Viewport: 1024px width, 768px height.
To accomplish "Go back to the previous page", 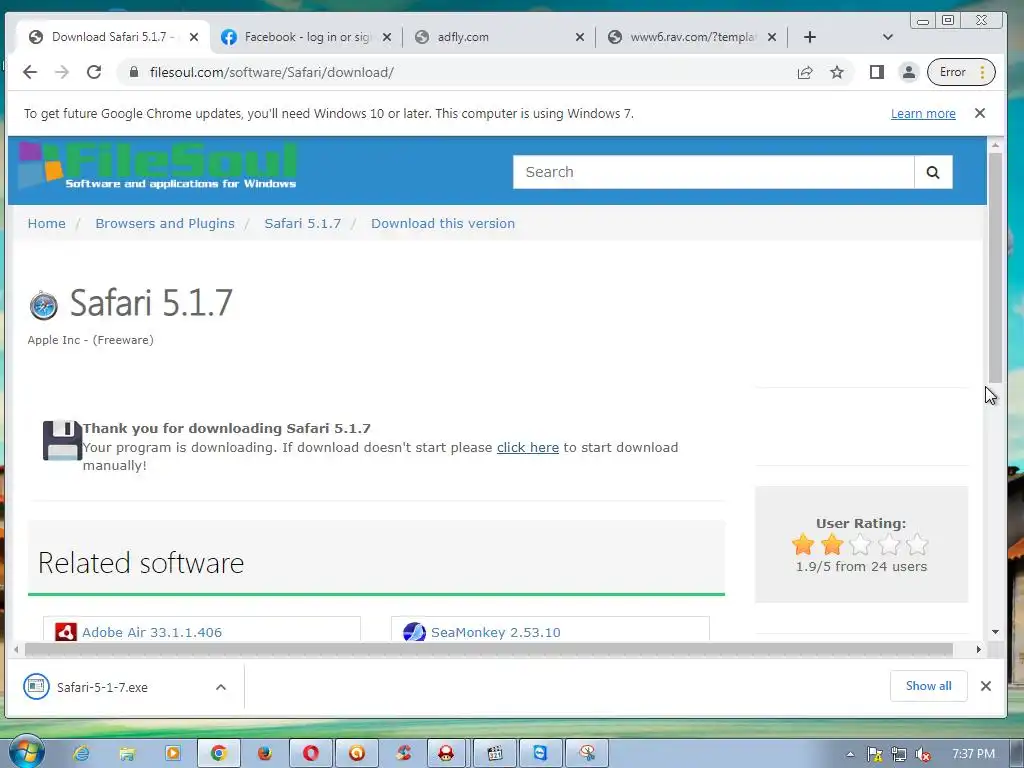I will [x=30, y=72].
